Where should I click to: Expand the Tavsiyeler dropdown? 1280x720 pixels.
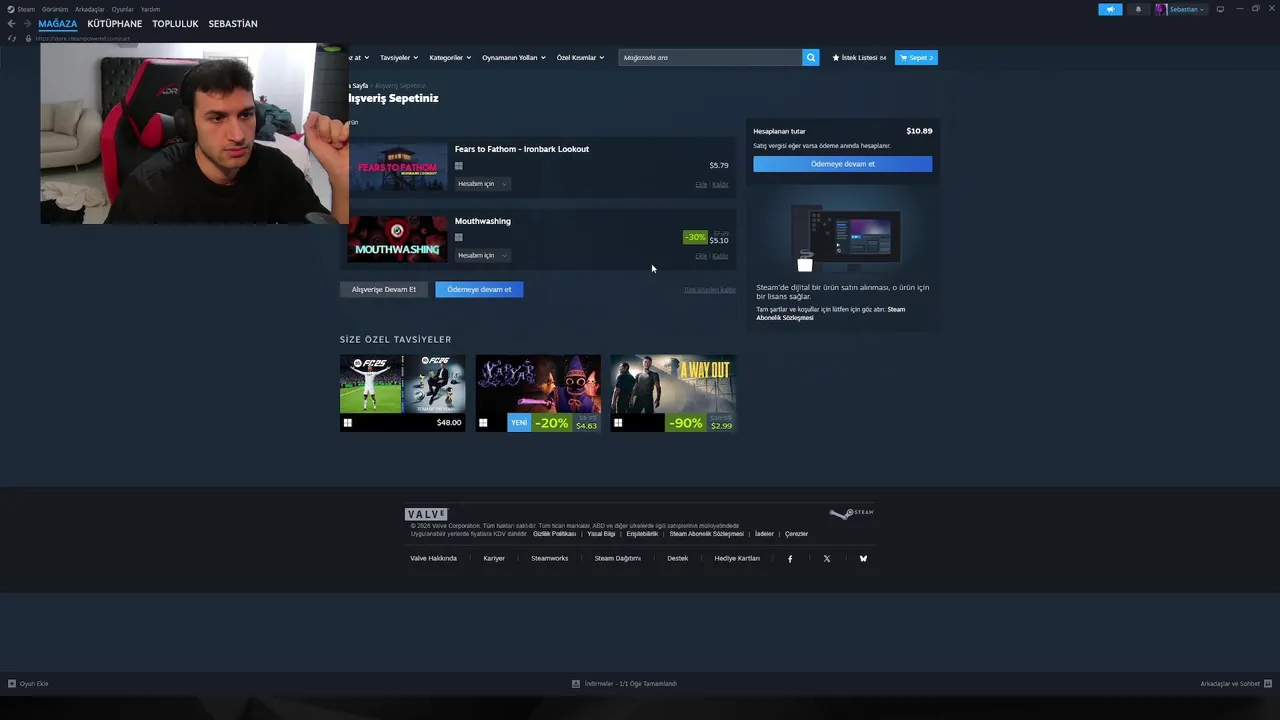click(x=399, y=58)
